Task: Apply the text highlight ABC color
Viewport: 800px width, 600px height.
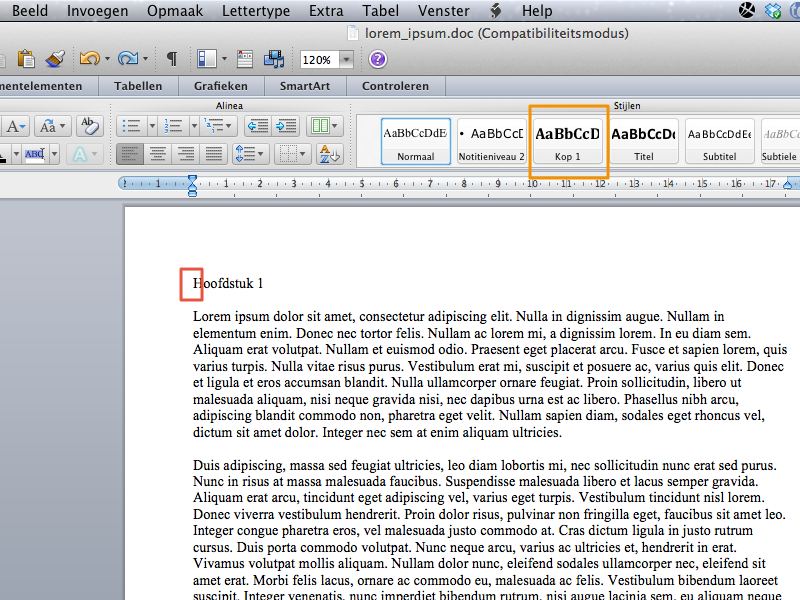Action: click(35, 154)
